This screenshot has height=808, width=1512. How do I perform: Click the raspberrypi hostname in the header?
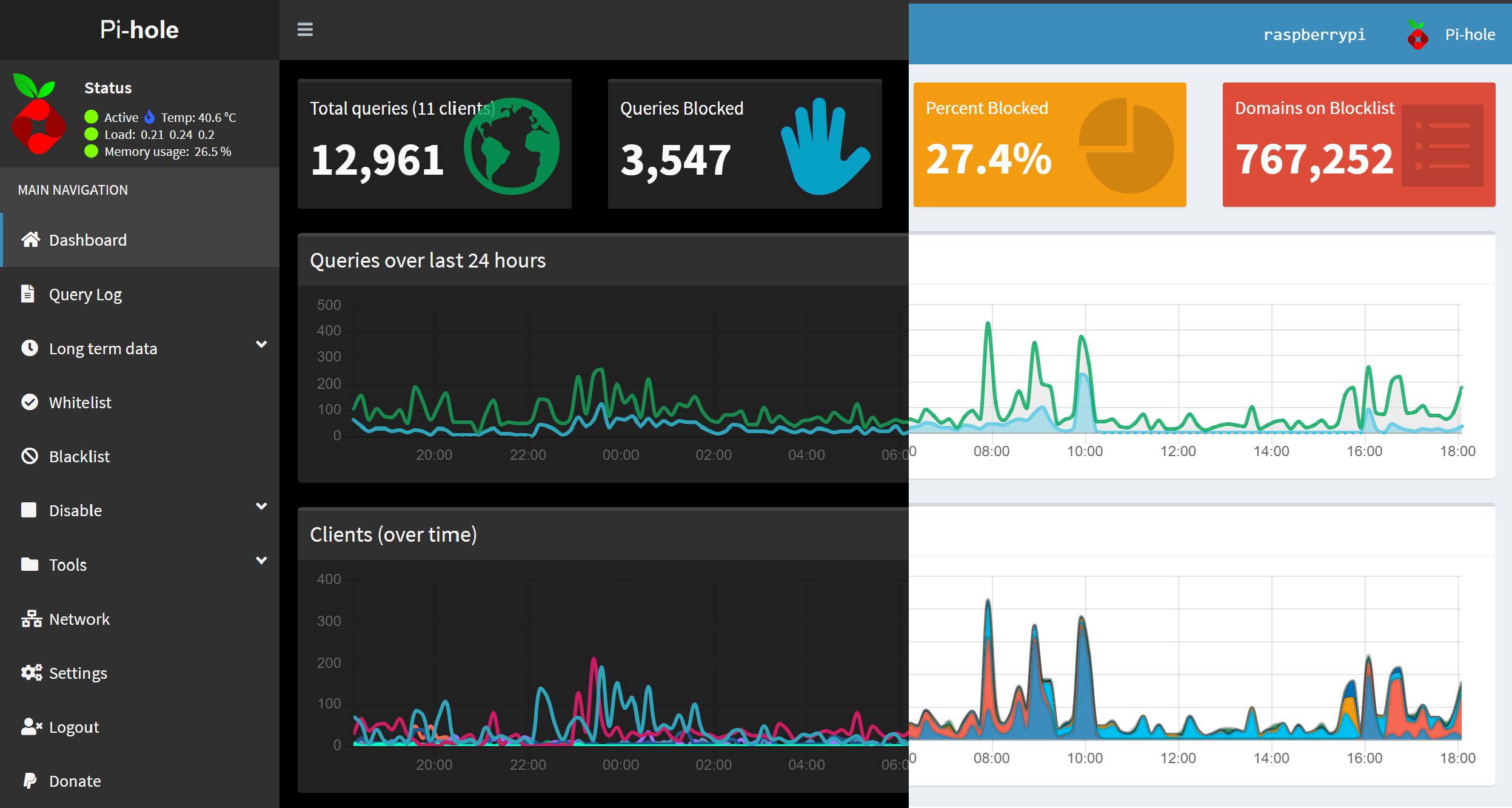(x=1315, y=35)
